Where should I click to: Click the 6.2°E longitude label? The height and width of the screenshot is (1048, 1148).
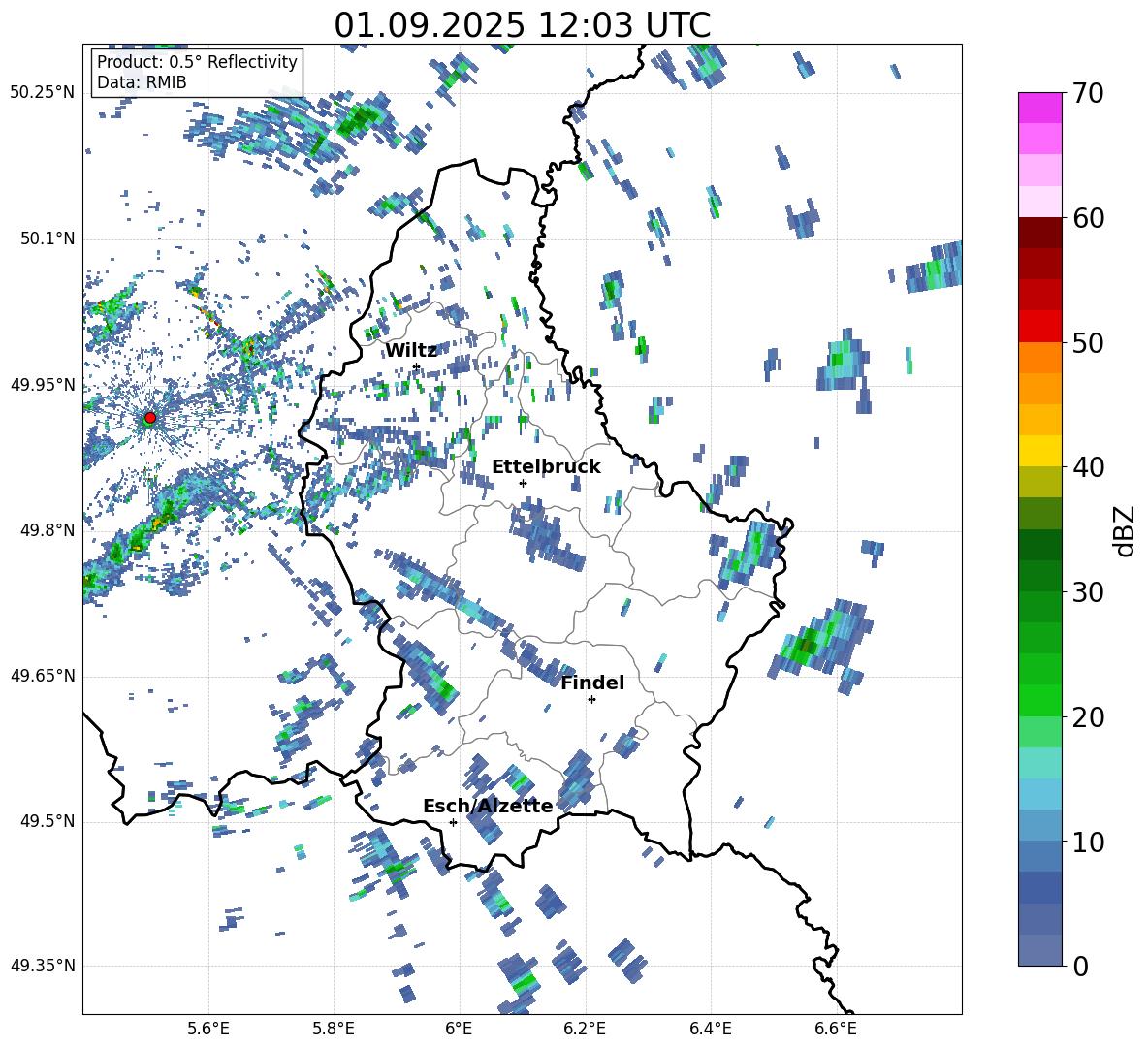coord(585,1030)
